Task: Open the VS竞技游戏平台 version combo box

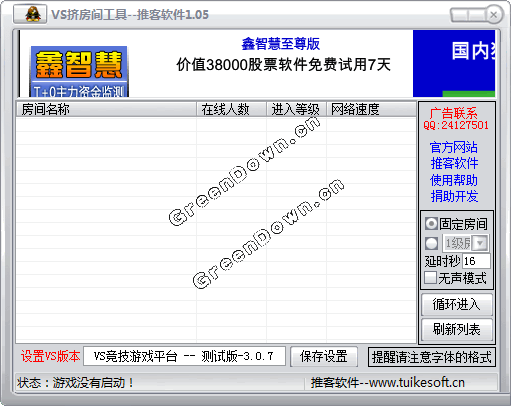Action: (184, 356)
